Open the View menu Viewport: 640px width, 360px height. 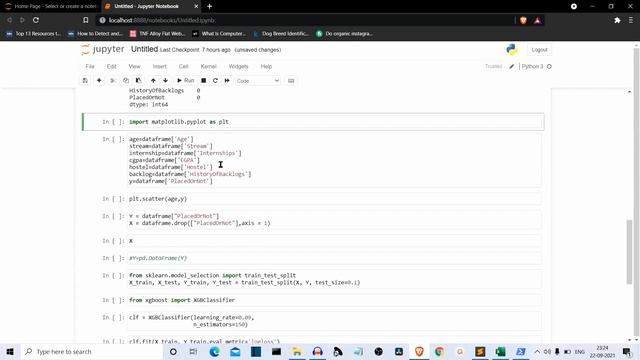(x=134, y=67)
